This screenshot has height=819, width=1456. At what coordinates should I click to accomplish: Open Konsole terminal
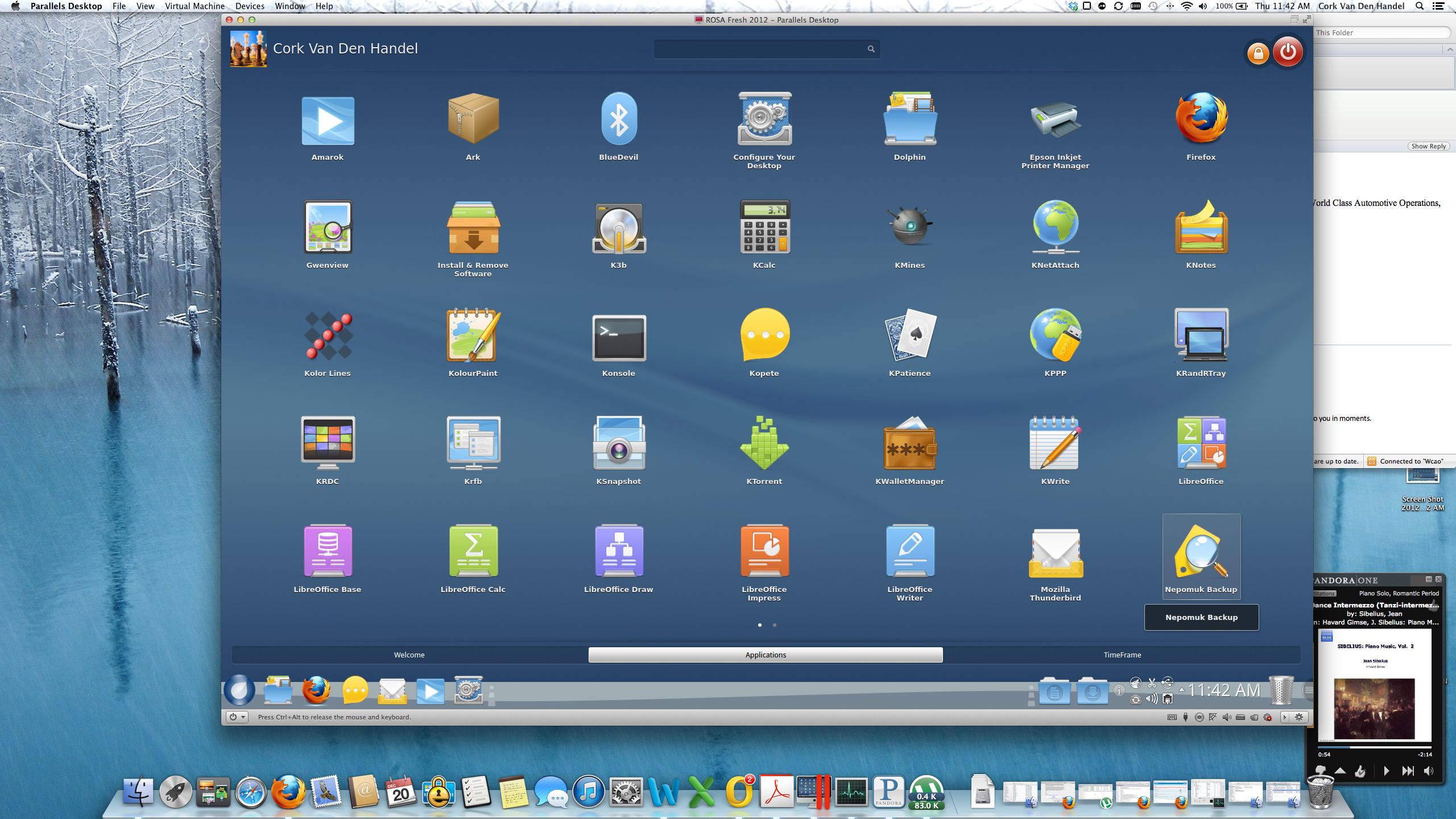[x=618, y=338]
